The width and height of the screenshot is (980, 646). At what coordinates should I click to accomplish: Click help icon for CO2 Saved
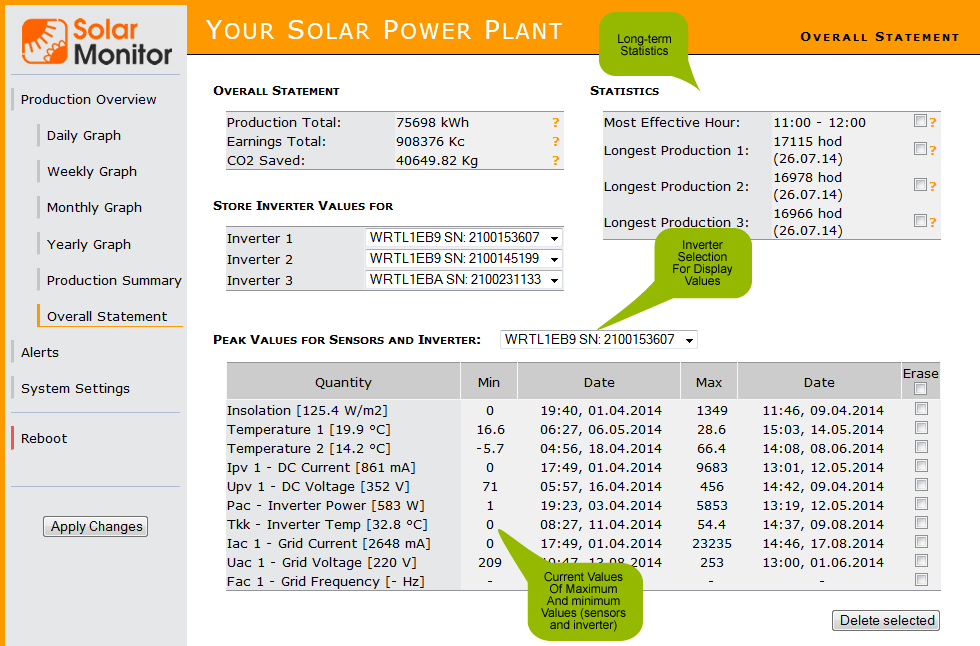pyautogui.click(x=556, y=161)
